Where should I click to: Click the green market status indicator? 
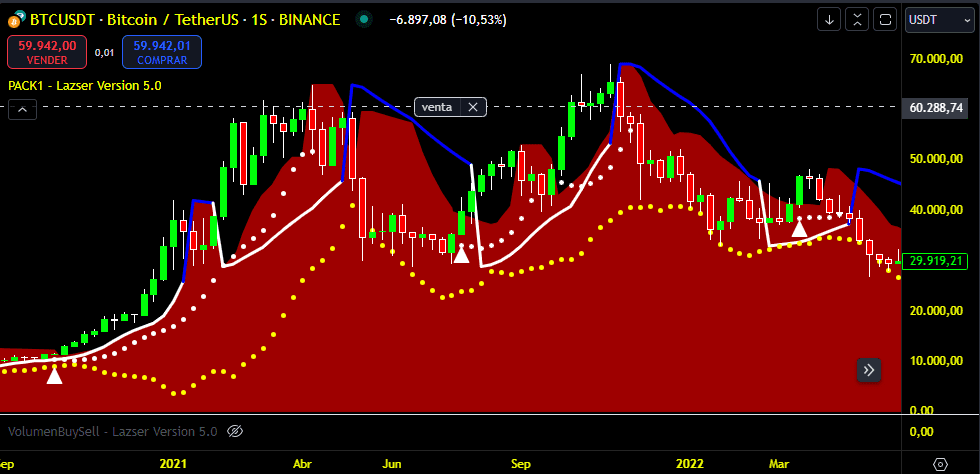point(363,19)
